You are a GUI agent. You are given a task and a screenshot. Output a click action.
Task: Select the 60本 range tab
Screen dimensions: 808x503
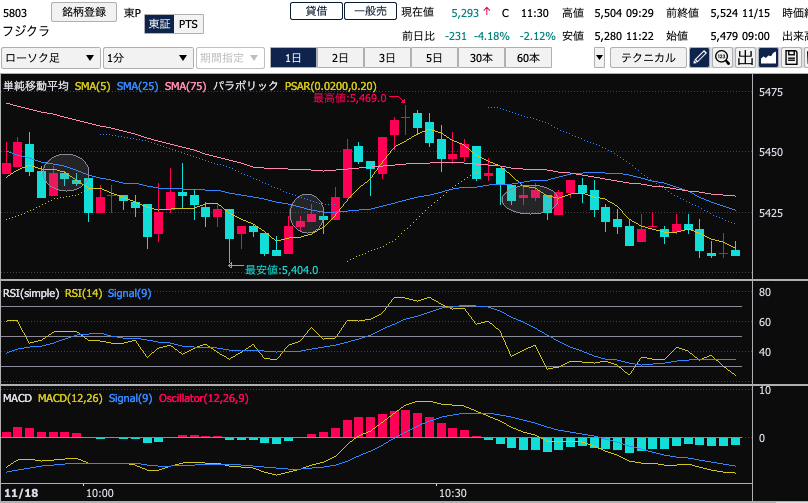(x=527, y=58)
